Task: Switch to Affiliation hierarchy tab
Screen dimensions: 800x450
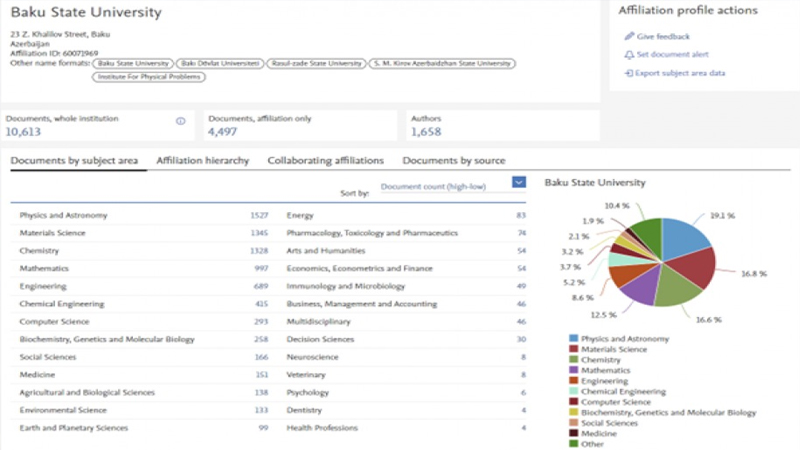Action: coord(202,160)
